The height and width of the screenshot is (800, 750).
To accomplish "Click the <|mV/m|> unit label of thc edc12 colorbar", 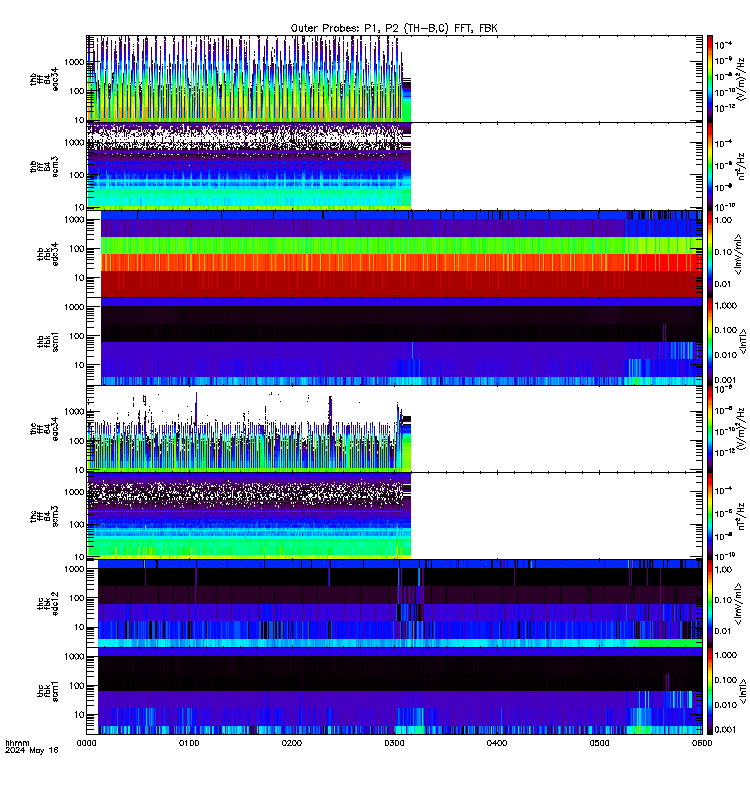I will tap(739, 604).
